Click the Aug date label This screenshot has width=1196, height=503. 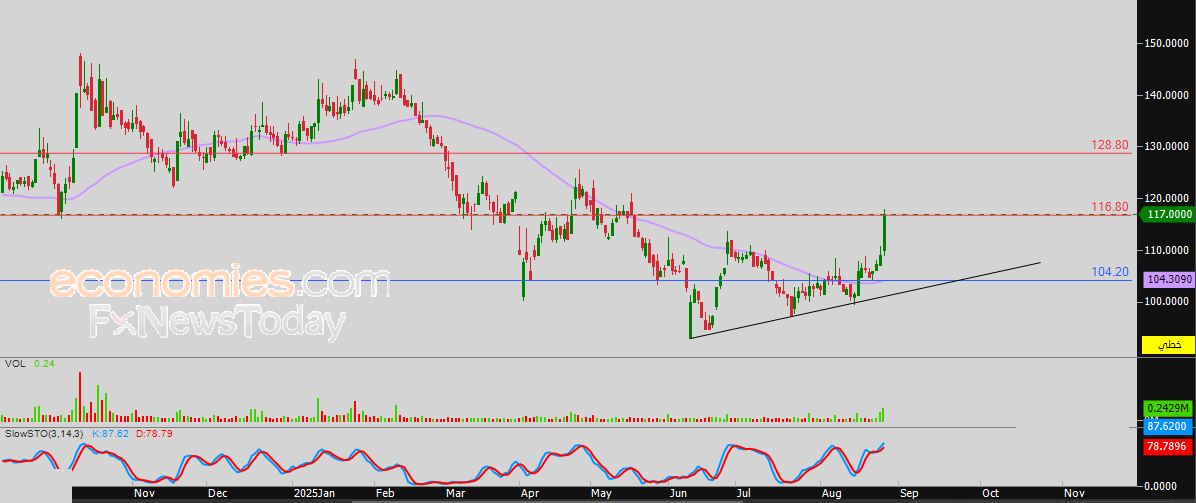tap(829, 495)
